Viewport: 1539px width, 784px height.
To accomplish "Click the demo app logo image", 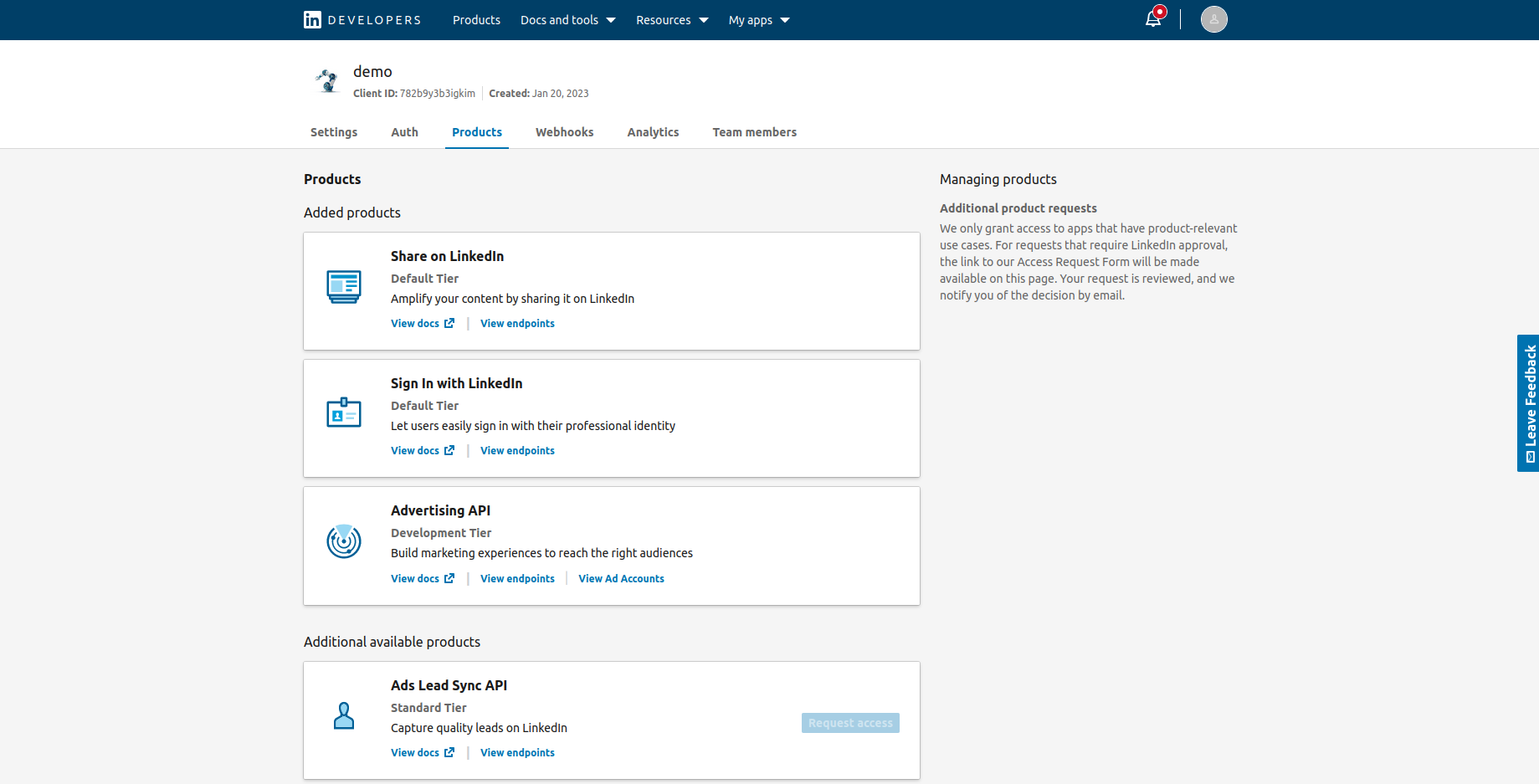I will [326, 81].
